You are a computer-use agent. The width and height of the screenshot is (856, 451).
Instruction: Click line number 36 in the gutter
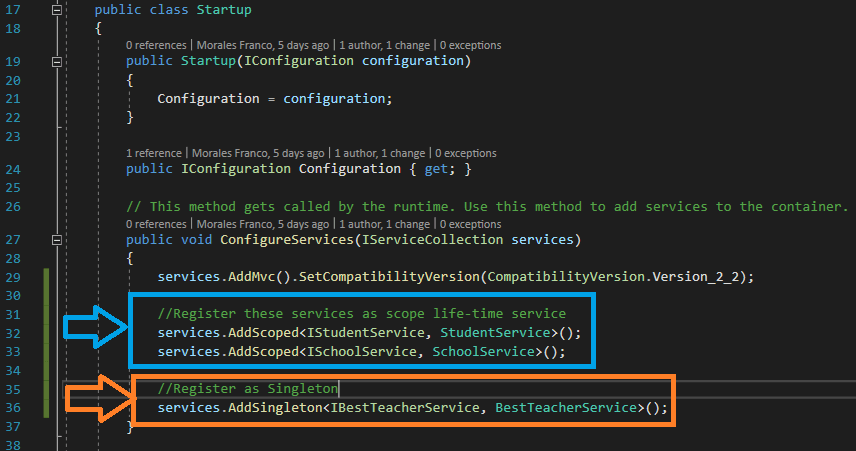(x=13, y=408)
